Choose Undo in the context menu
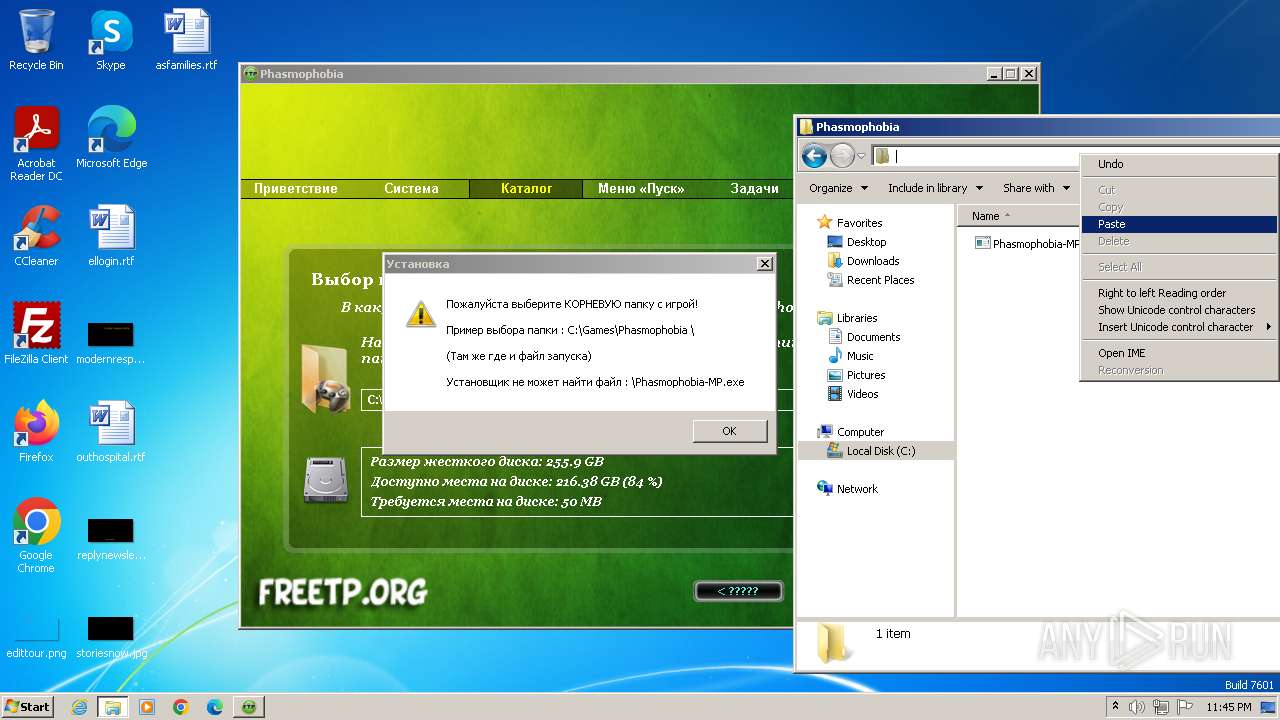This screenshot has width=1280, height=720. pos(1179,164)
